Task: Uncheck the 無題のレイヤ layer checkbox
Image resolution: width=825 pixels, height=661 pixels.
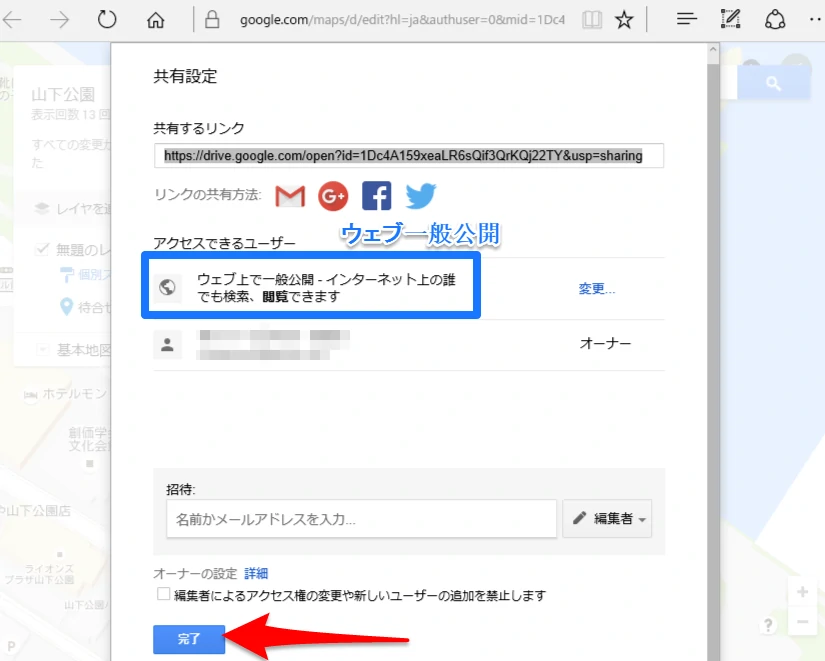Action: (42, 251)
